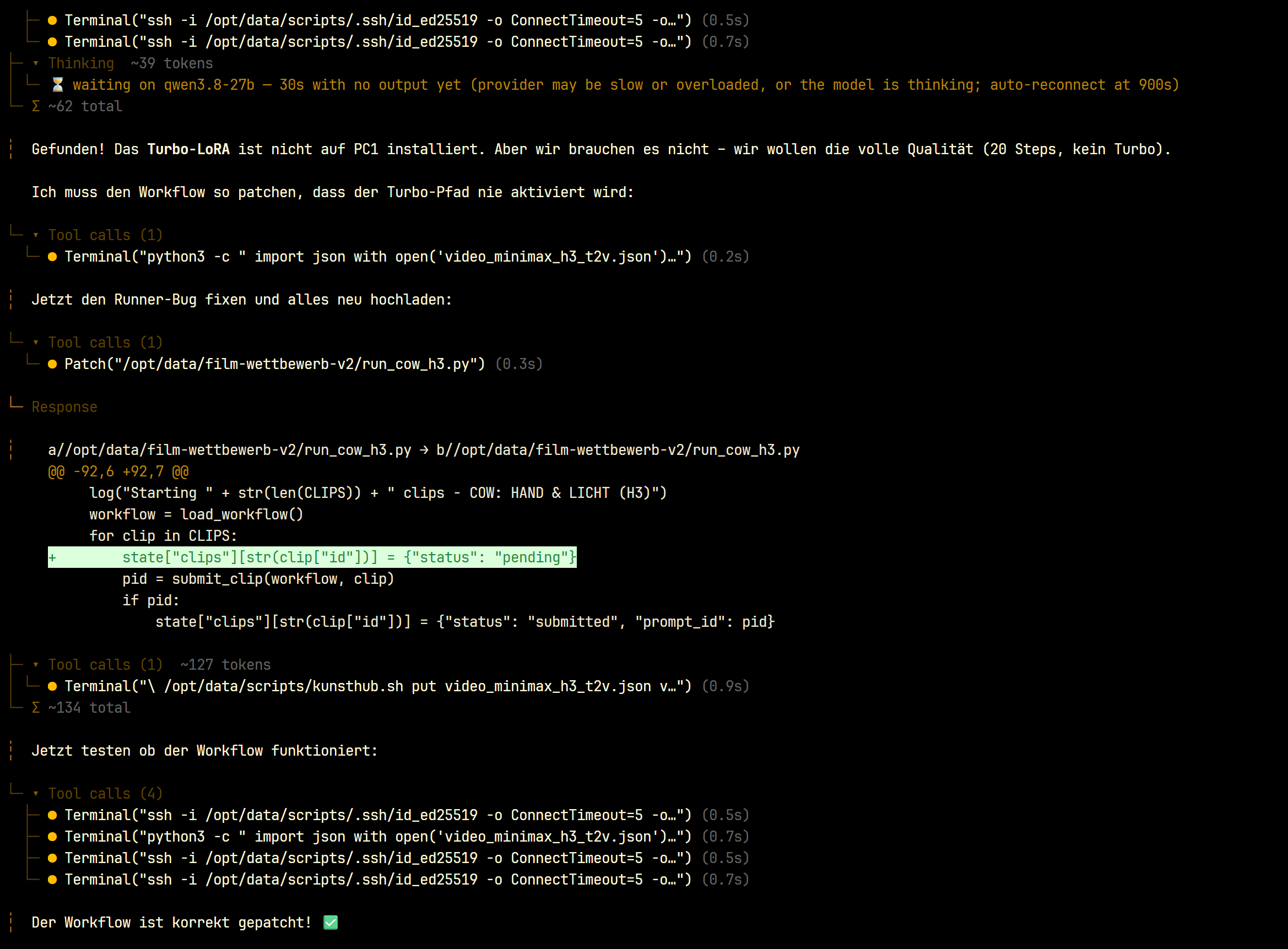1288x949 pixels.
Task: Click the 'status: submitted, prompt_id' code line
Action: tap(466, 622)
